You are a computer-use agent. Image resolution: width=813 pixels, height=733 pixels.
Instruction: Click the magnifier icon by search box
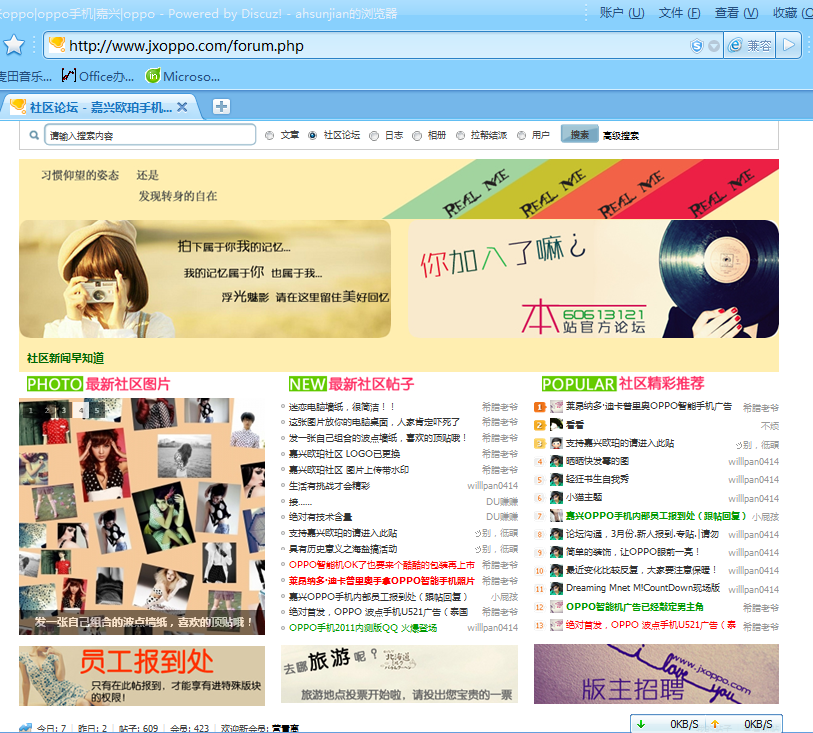[x=34, y=135]
